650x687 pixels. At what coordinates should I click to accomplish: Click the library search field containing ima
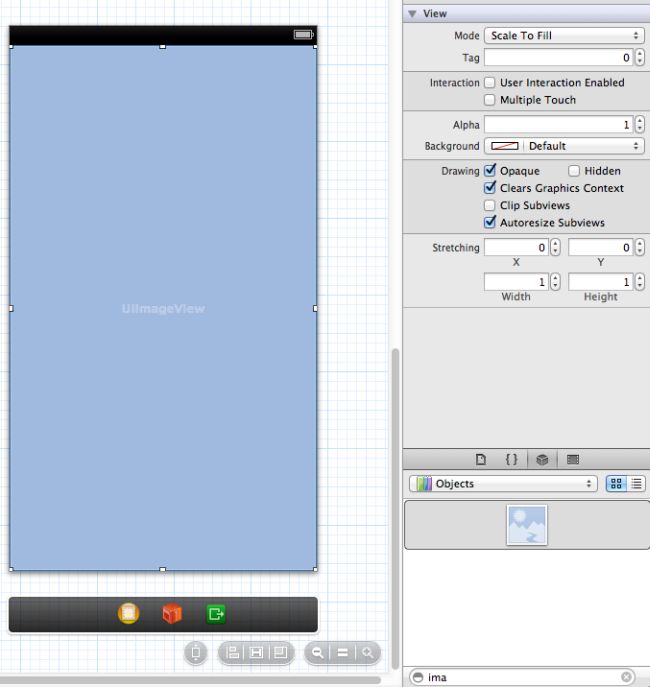pos(523,677)
